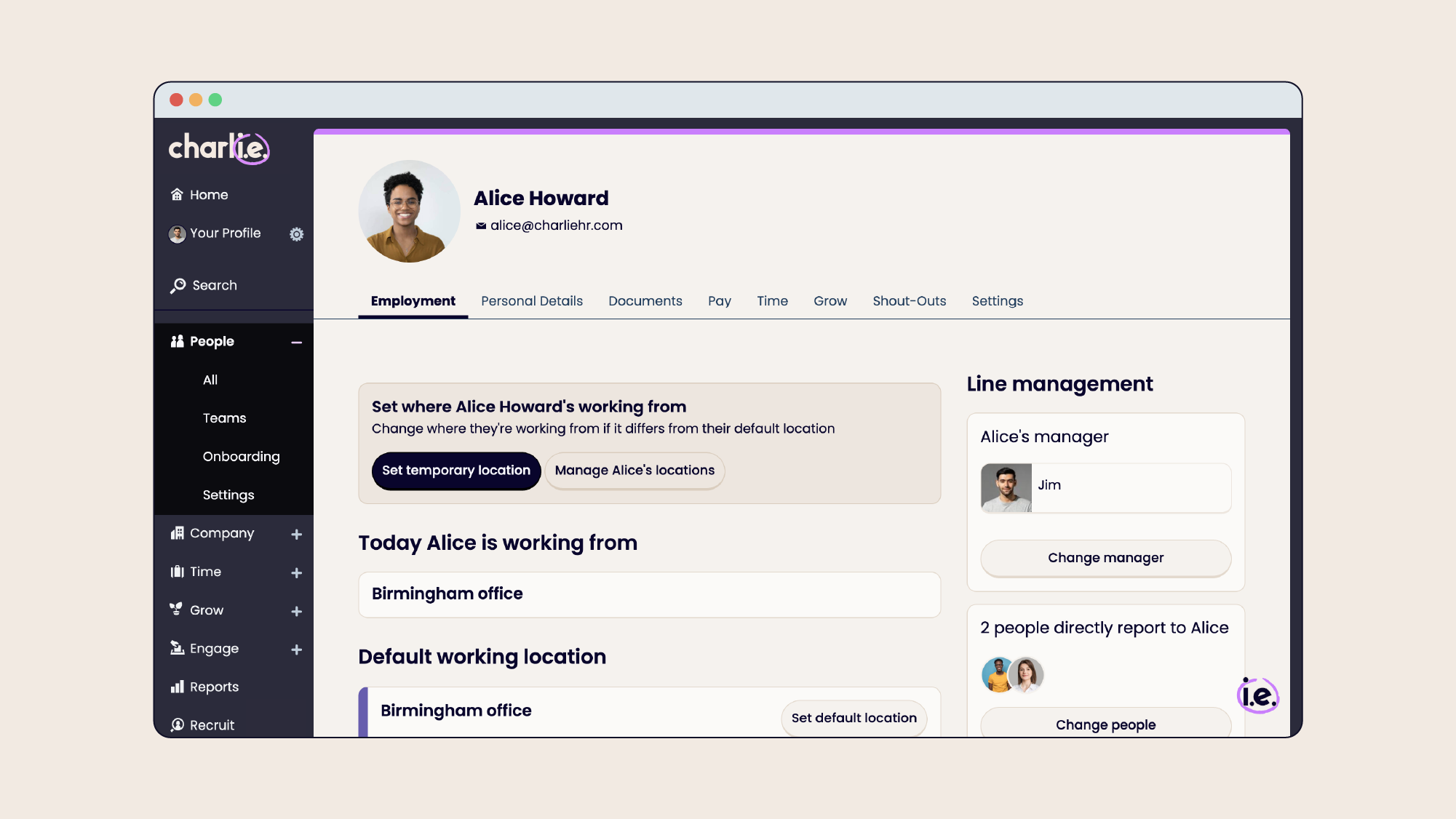Click the Grow plant icon
This screenshot has height=819, width=1456.
point(176,610)
